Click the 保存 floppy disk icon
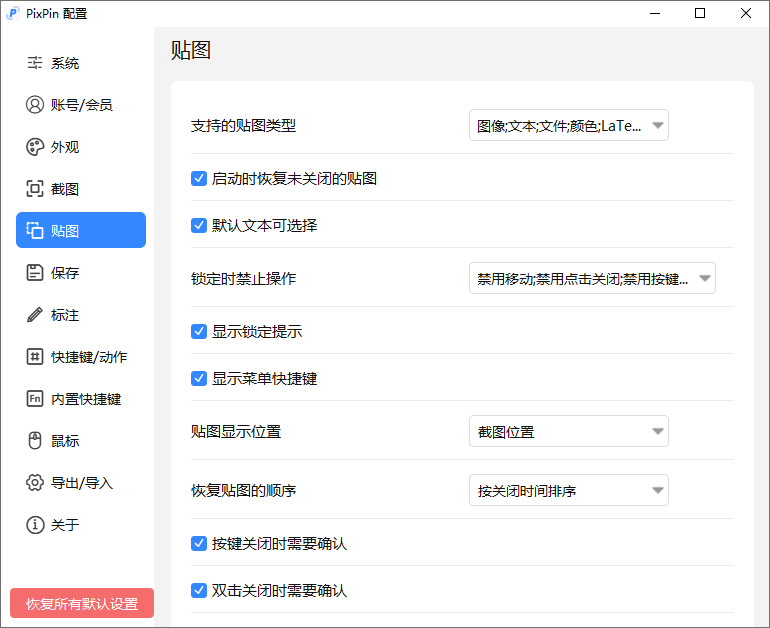The image size is (770, 628). click(x=34, y=273)
